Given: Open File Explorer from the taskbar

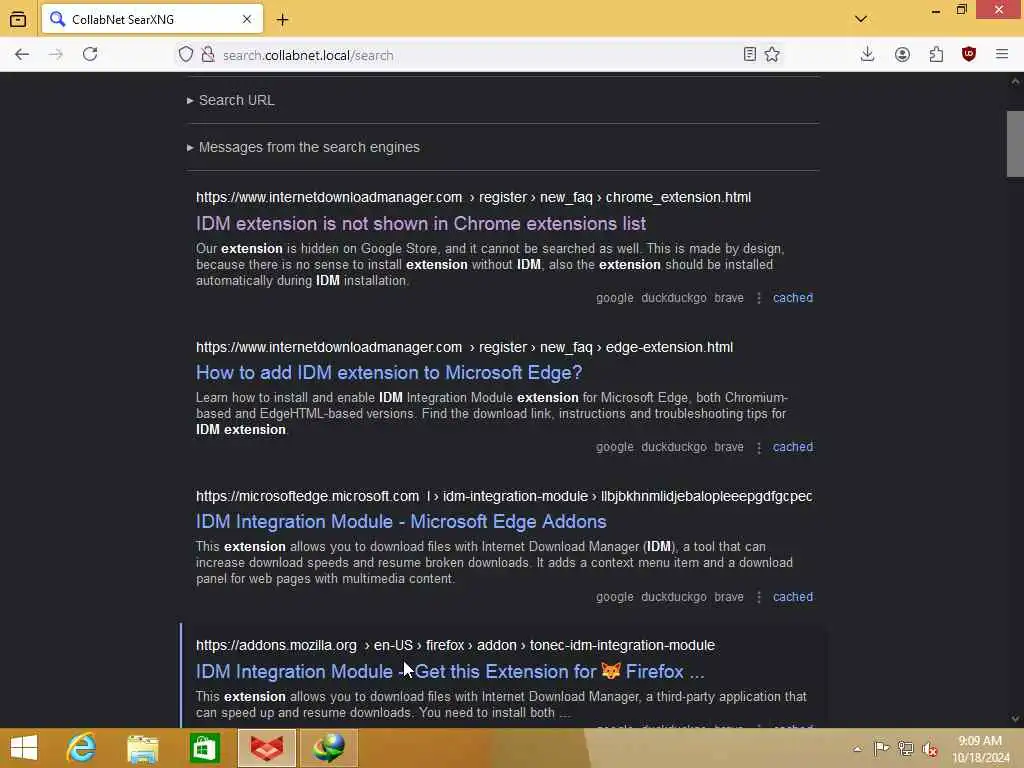Looking at the screenshot, I should click(142, 748).
